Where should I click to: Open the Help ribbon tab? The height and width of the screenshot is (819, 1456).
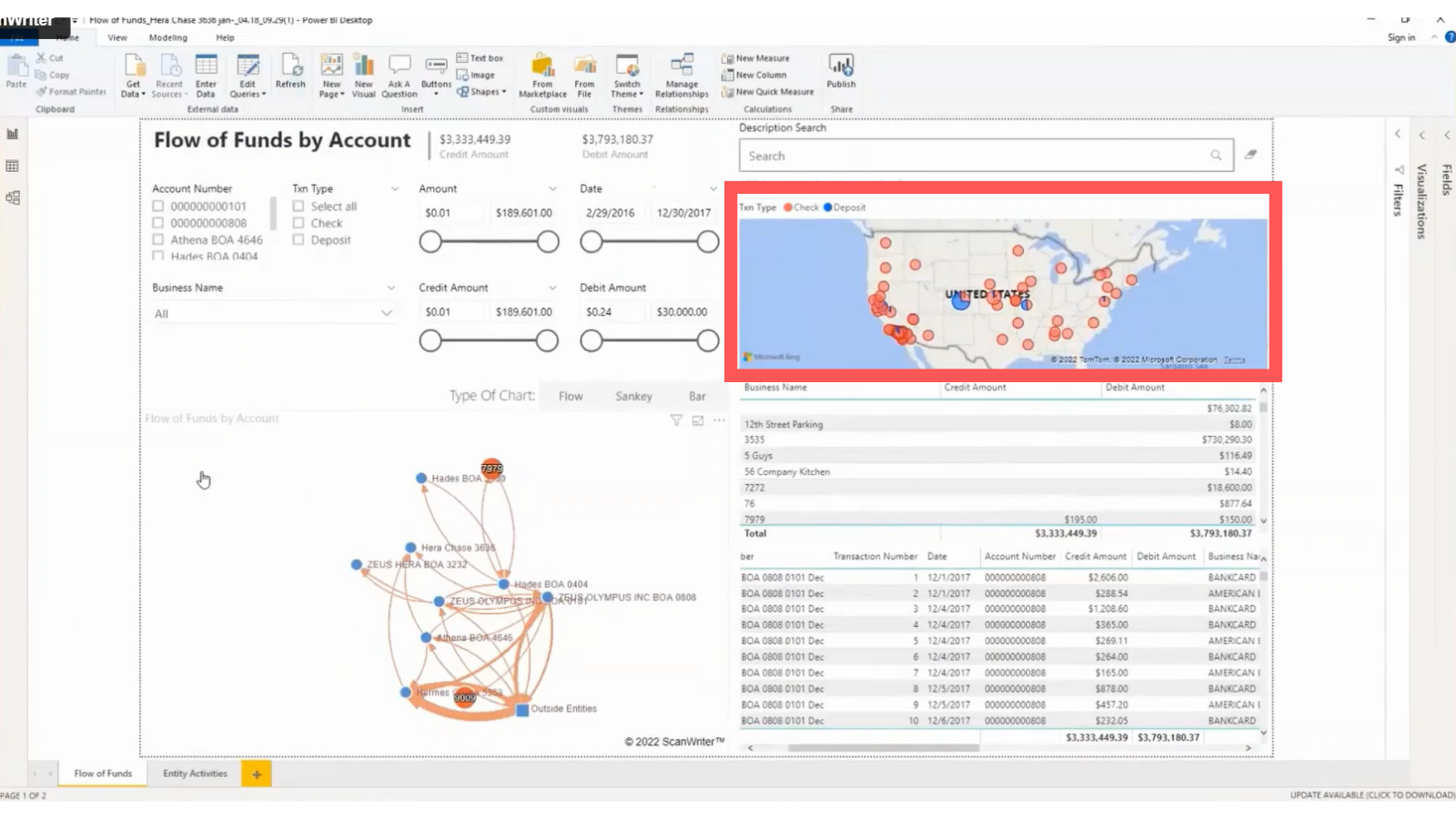point(225,37)
